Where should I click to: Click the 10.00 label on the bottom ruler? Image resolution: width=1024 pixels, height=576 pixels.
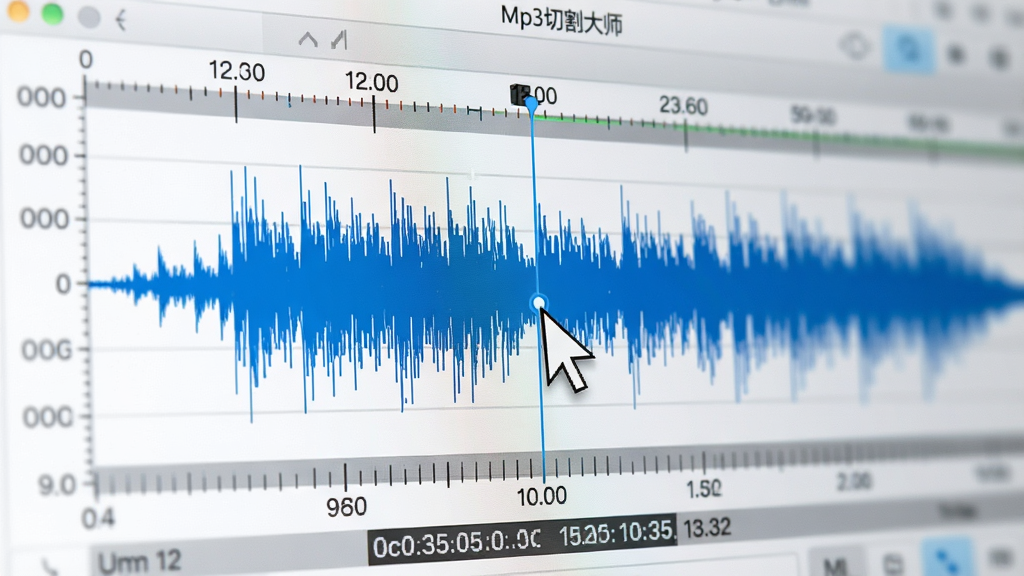tap(541, 496)
